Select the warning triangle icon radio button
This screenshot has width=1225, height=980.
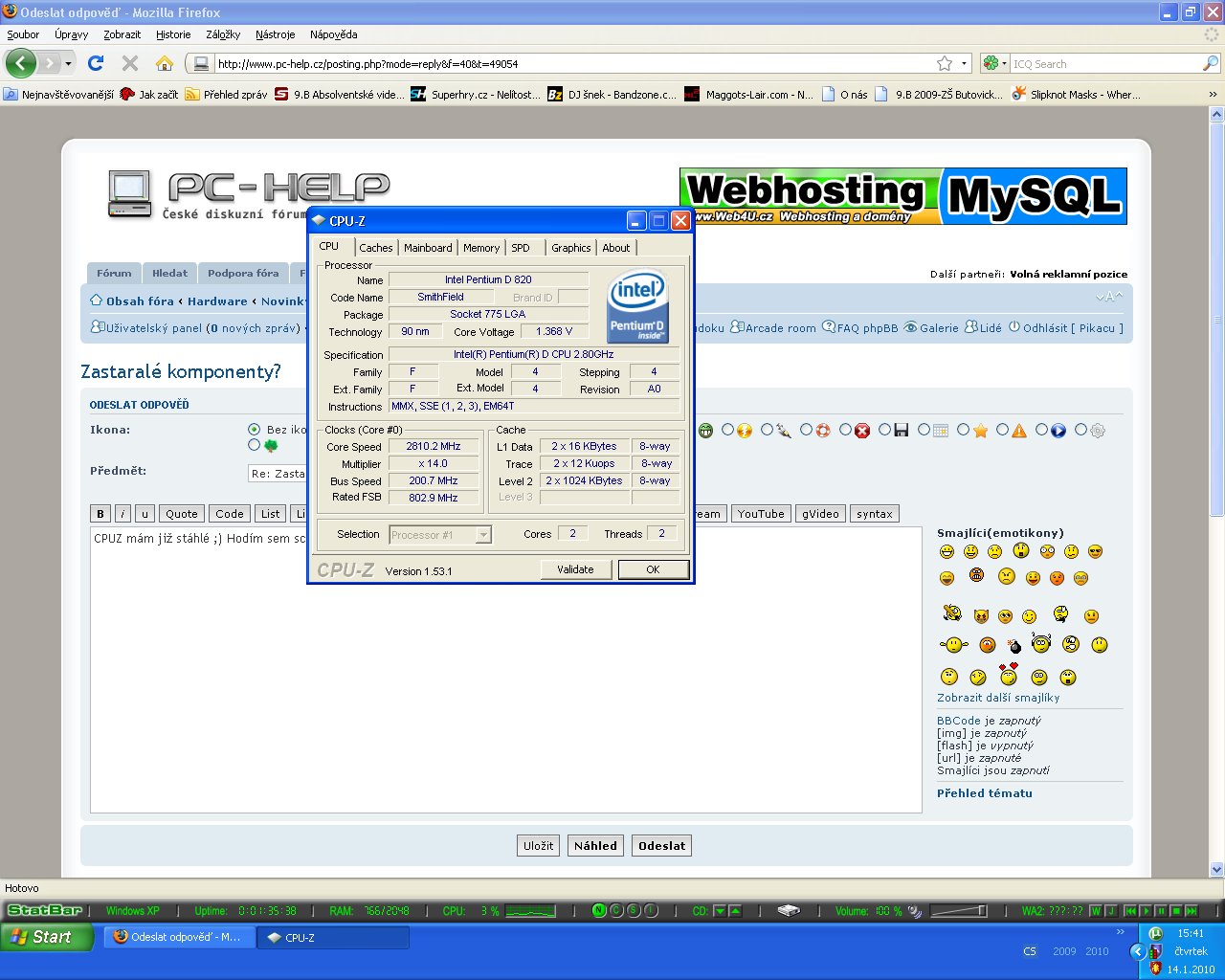point(1003,430)
